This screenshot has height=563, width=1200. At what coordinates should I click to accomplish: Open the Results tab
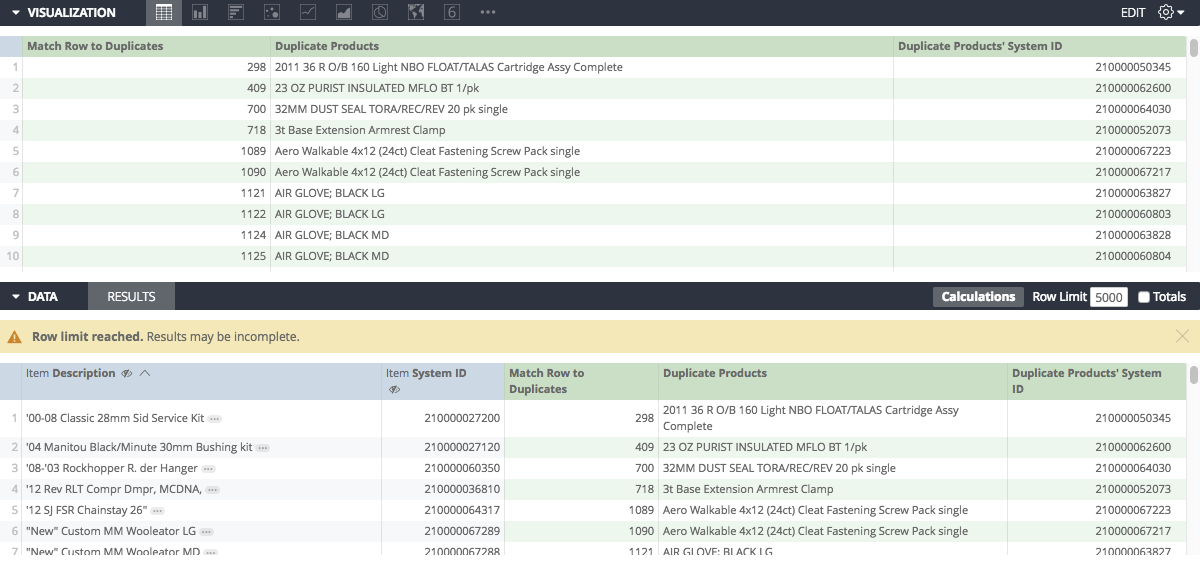pyautogui.click(x=131, y=297)
